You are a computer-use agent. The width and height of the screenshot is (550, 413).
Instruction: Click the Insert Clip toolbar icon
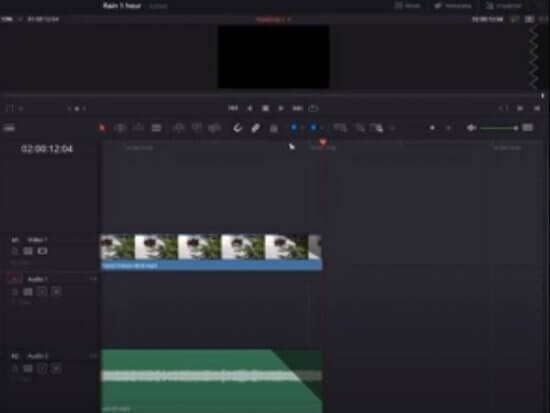179,128
